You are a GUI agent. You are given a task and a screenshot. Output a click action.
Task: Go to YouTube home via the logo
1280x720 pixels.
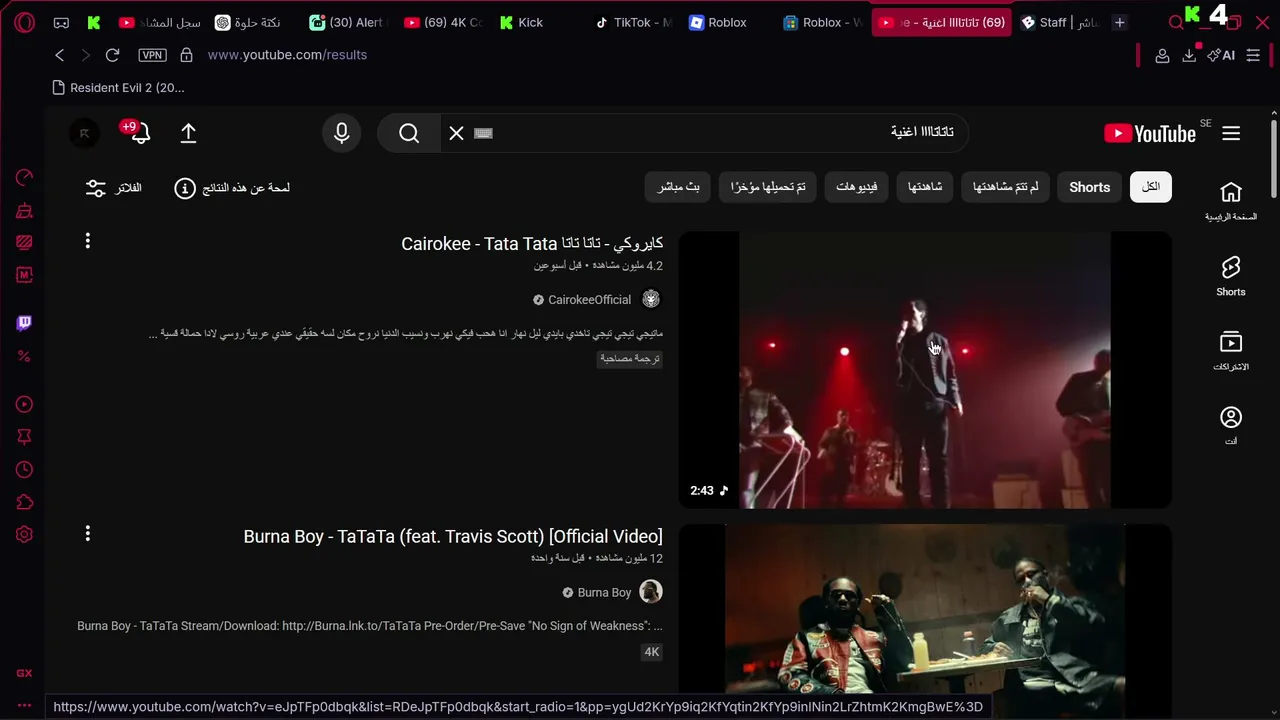pos(1150,133)
